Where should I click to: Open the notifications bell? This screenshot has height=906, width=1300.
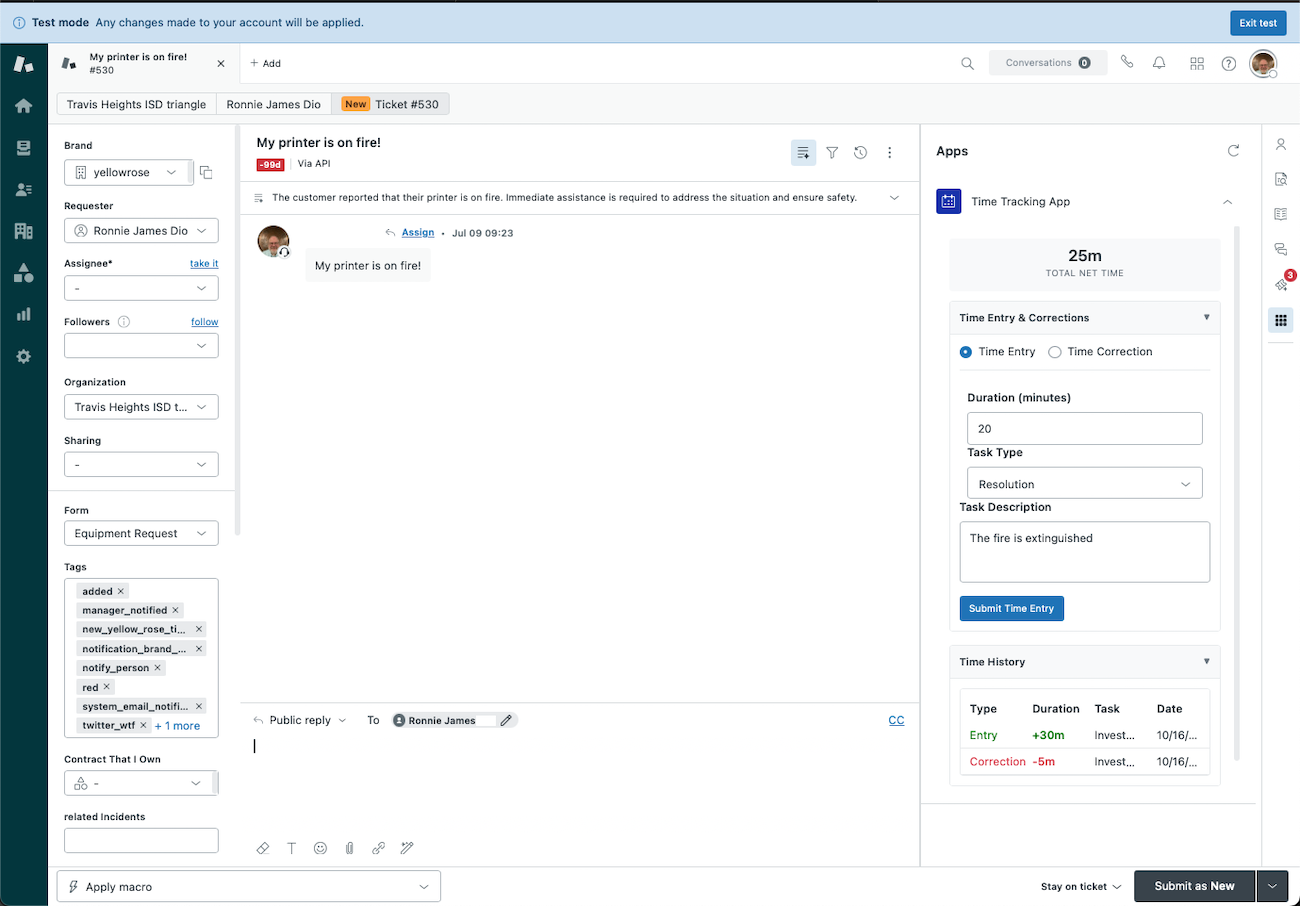(x=1159, y=62)
